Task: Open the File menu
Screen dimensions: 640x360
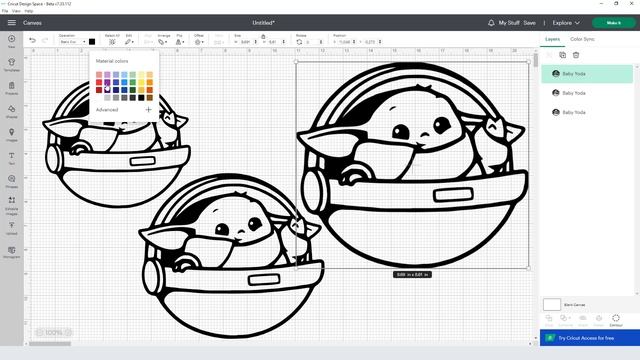Action: coord(5,11)
